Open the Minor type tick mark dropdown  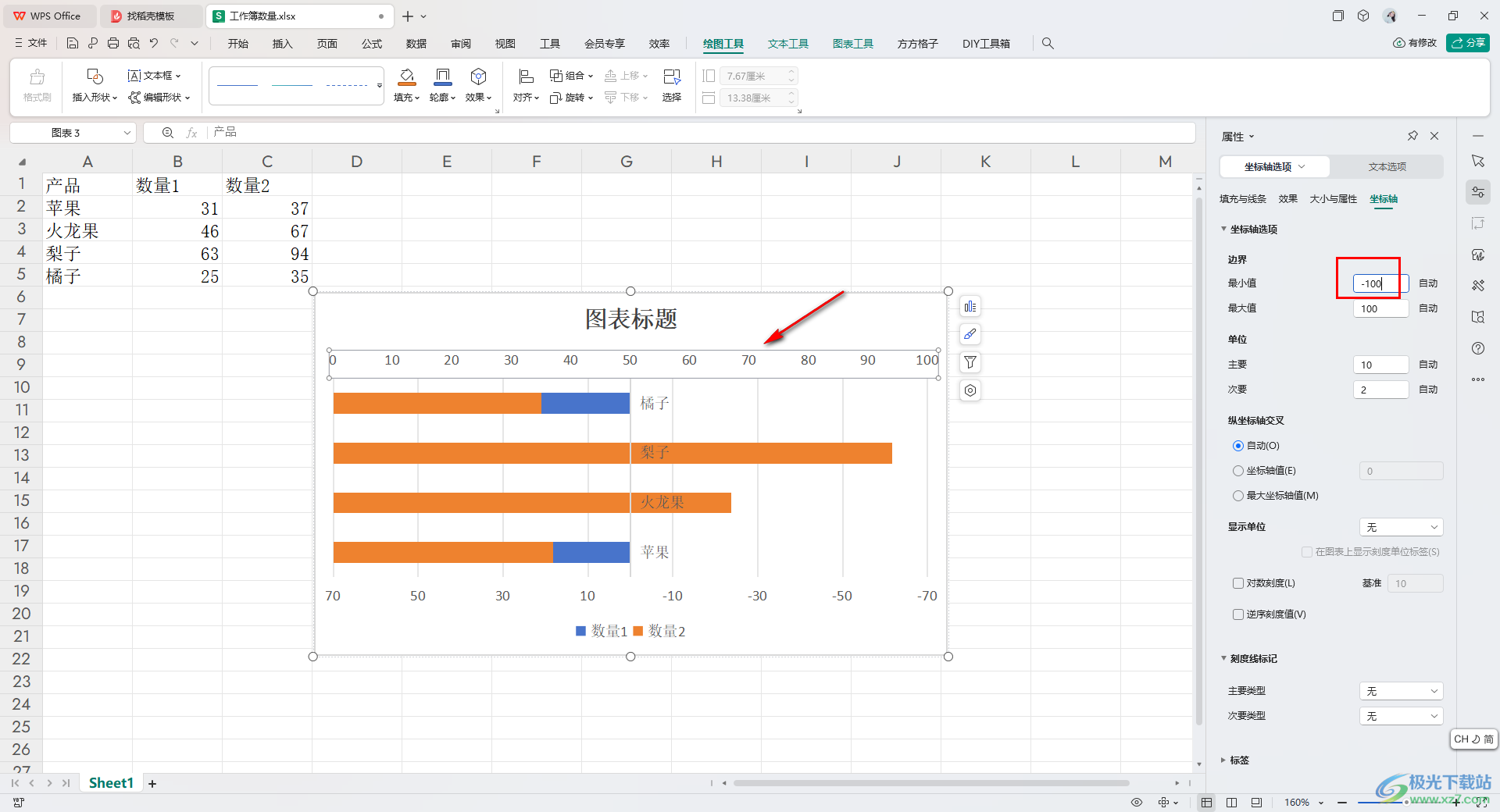(1402, 716)
